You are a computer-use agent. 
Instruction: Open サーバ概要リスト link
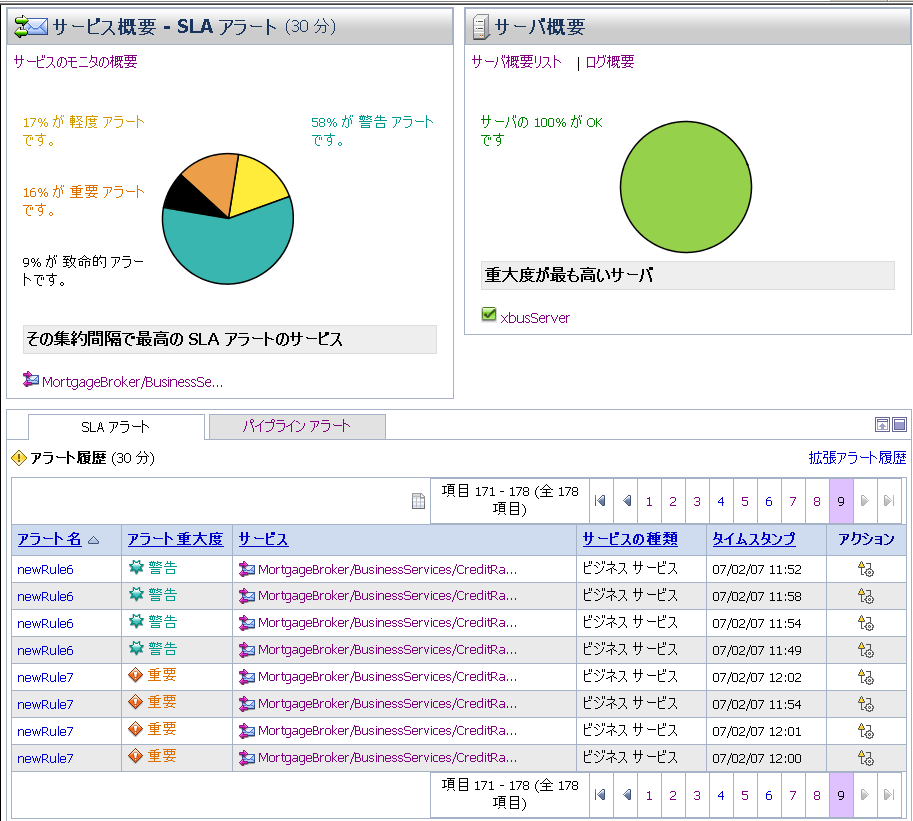coord(516,62)
